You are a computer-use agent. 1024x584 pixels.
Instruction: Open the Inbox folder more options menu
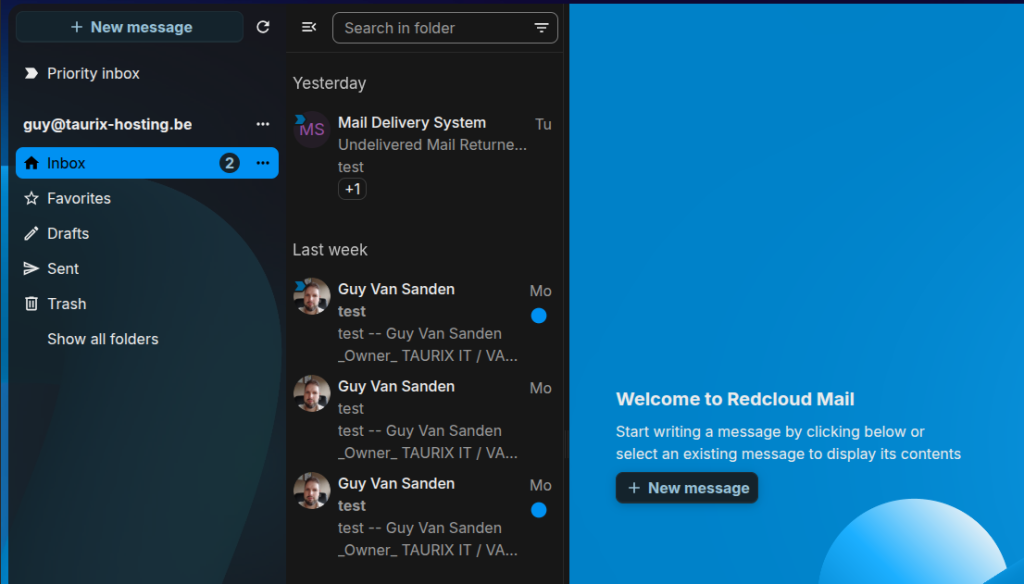tap(263, 163)
